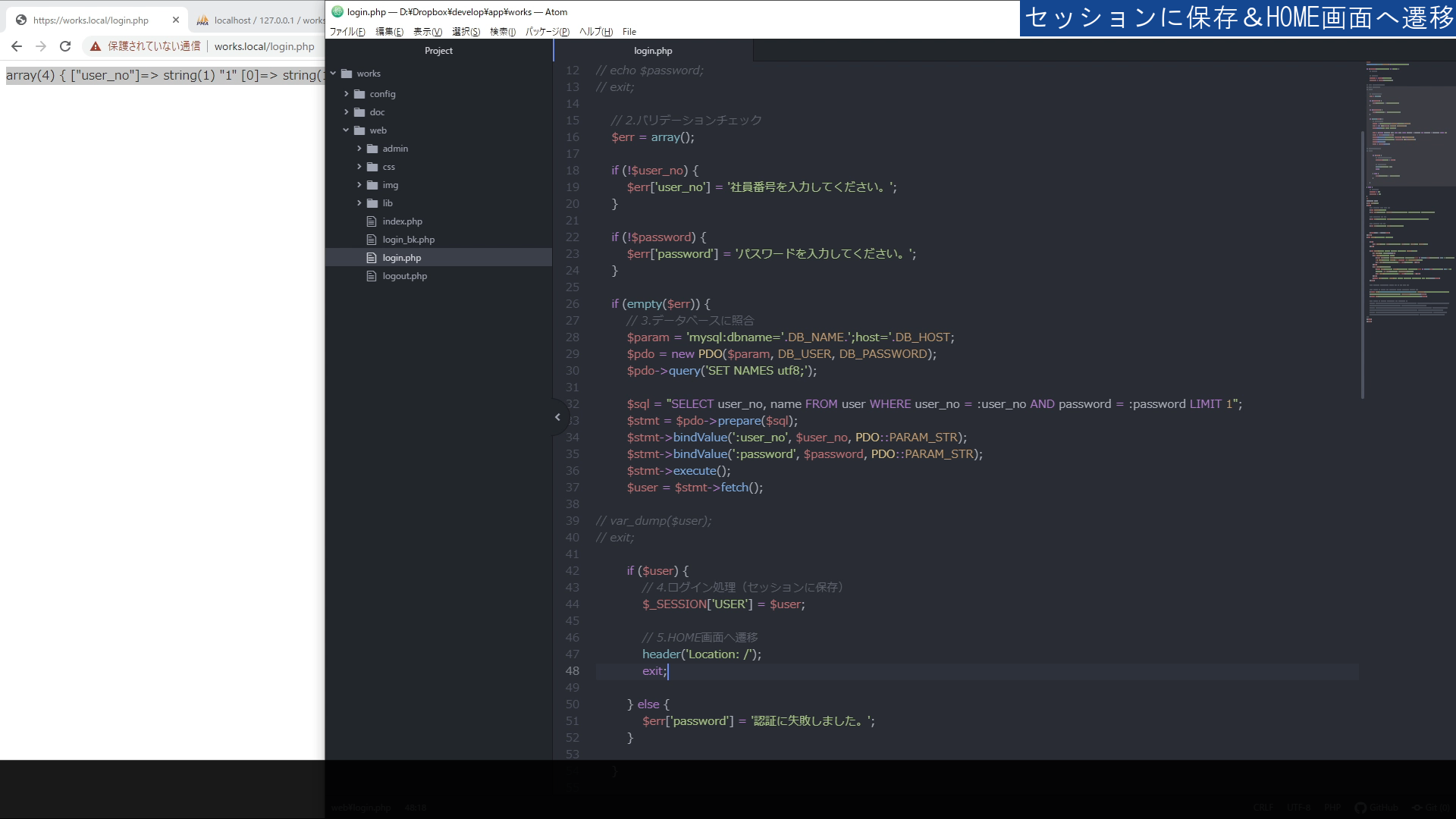Click the logout.php file icon
The width and height of the screenshot is (1456, 819).
point(372,276)
